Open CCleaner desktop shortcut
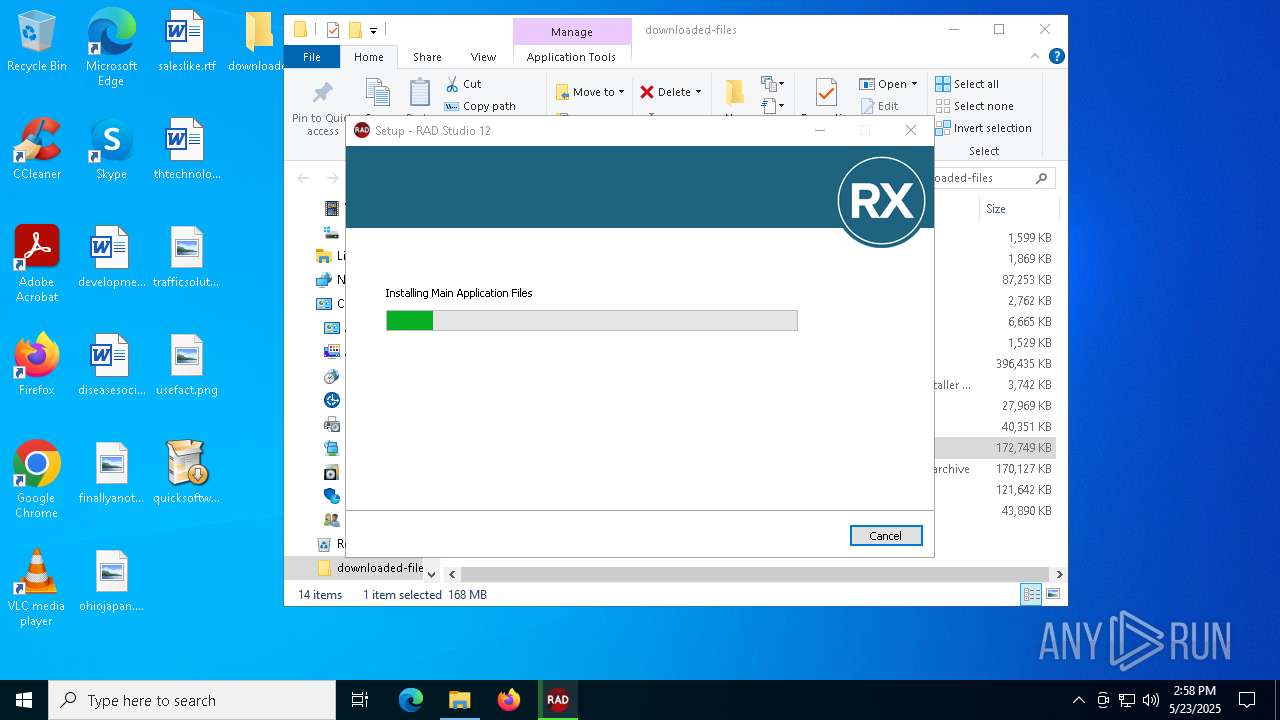Viewport: 1280px width, 720px height. click(x=37, y=149)
